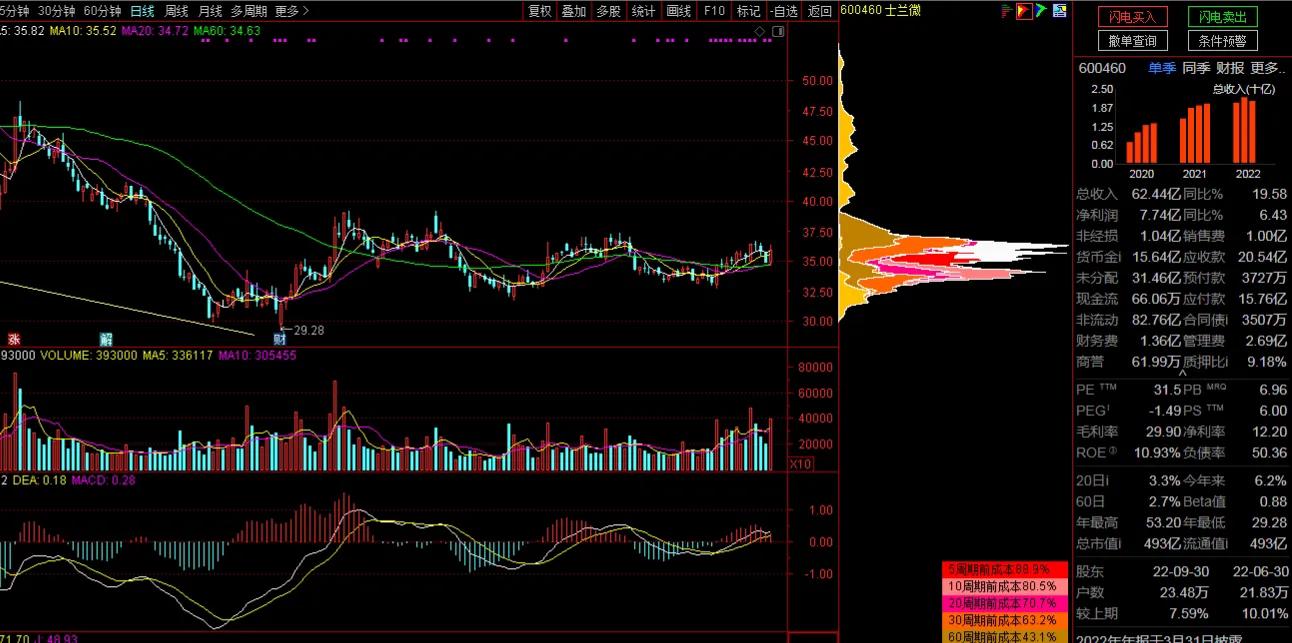
Task: Open the 复权 price adjustment menu
Action: (x=540, y=11)
